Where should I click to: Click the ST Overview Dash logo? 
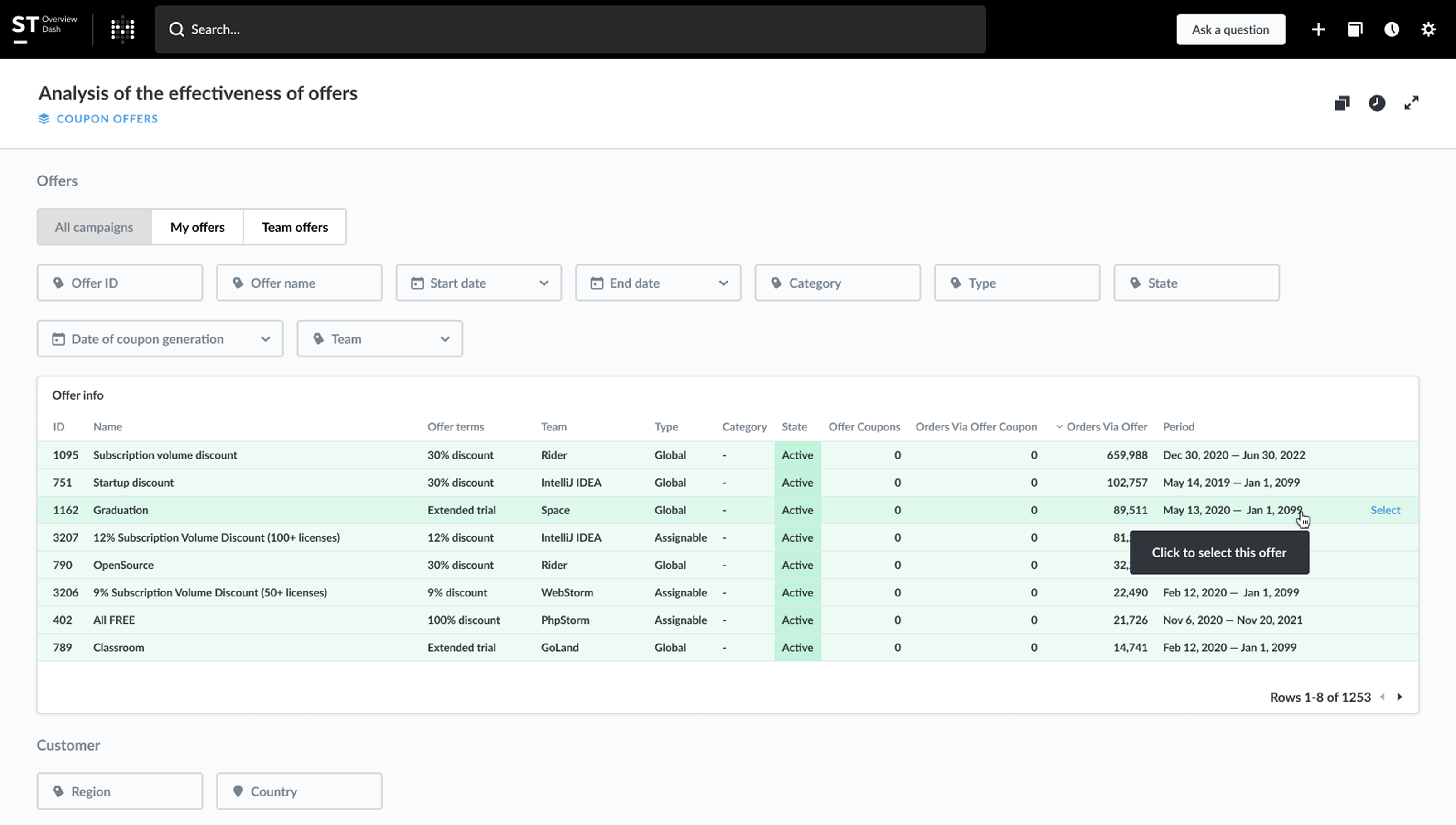[45, 29]
